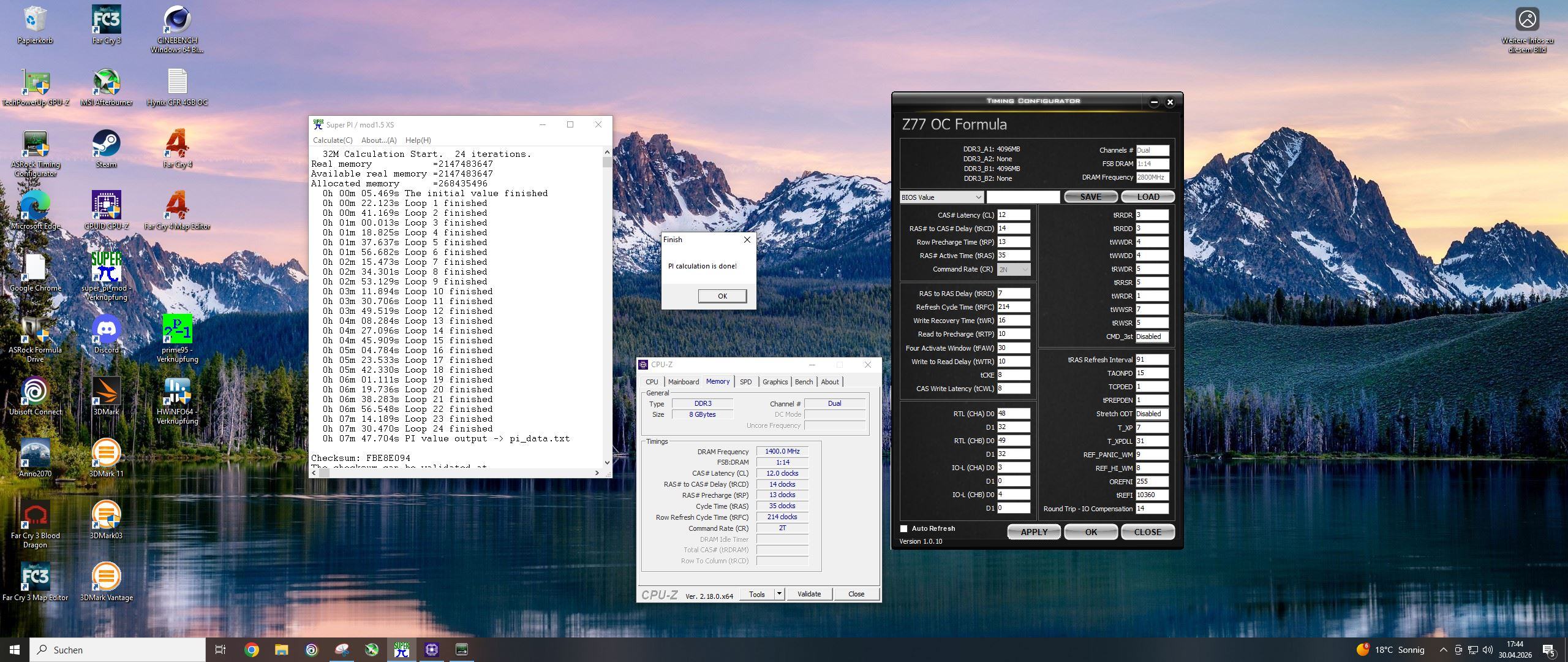Open 3DMark 11 desktop shortcut
Image resolution: width=1568 pixels, height=662 pixels.
tap(106, 458)
